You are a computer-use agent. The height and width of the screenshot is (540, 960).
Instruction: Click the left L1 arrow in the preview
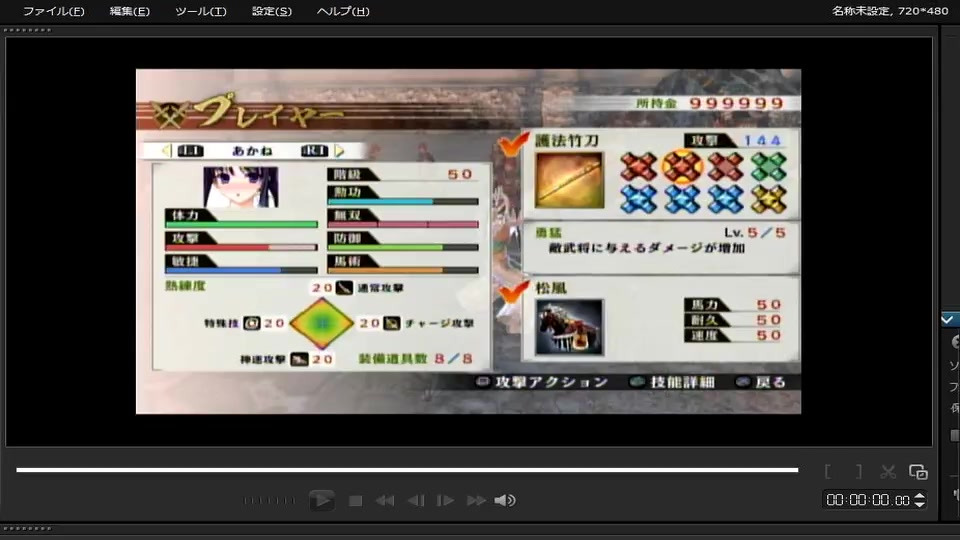click(166, 151)
